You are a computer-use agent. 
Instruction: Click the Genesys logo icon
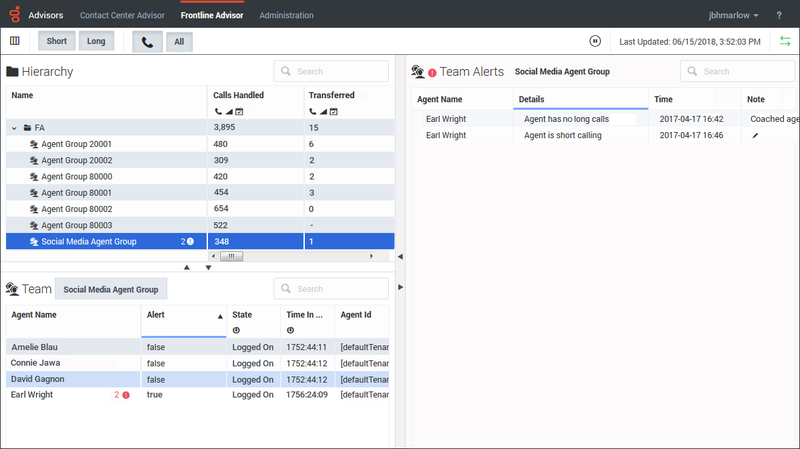point(15,14)
